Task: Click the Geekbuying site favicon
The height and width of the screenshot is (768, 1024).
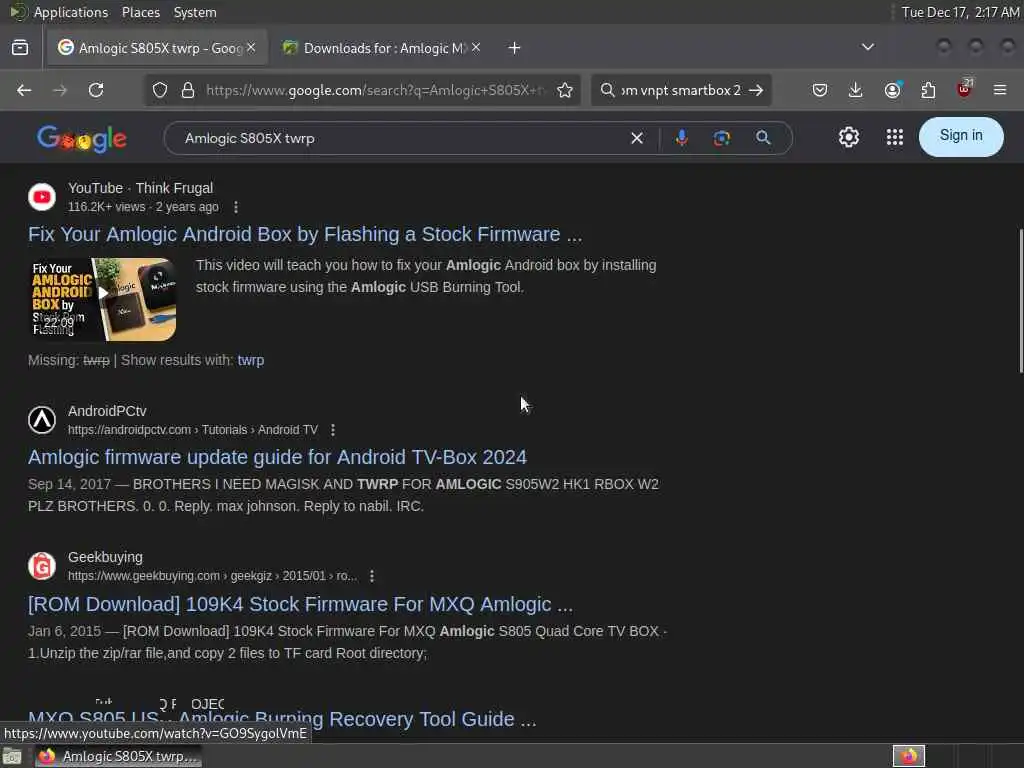Action: pos(42,566)
